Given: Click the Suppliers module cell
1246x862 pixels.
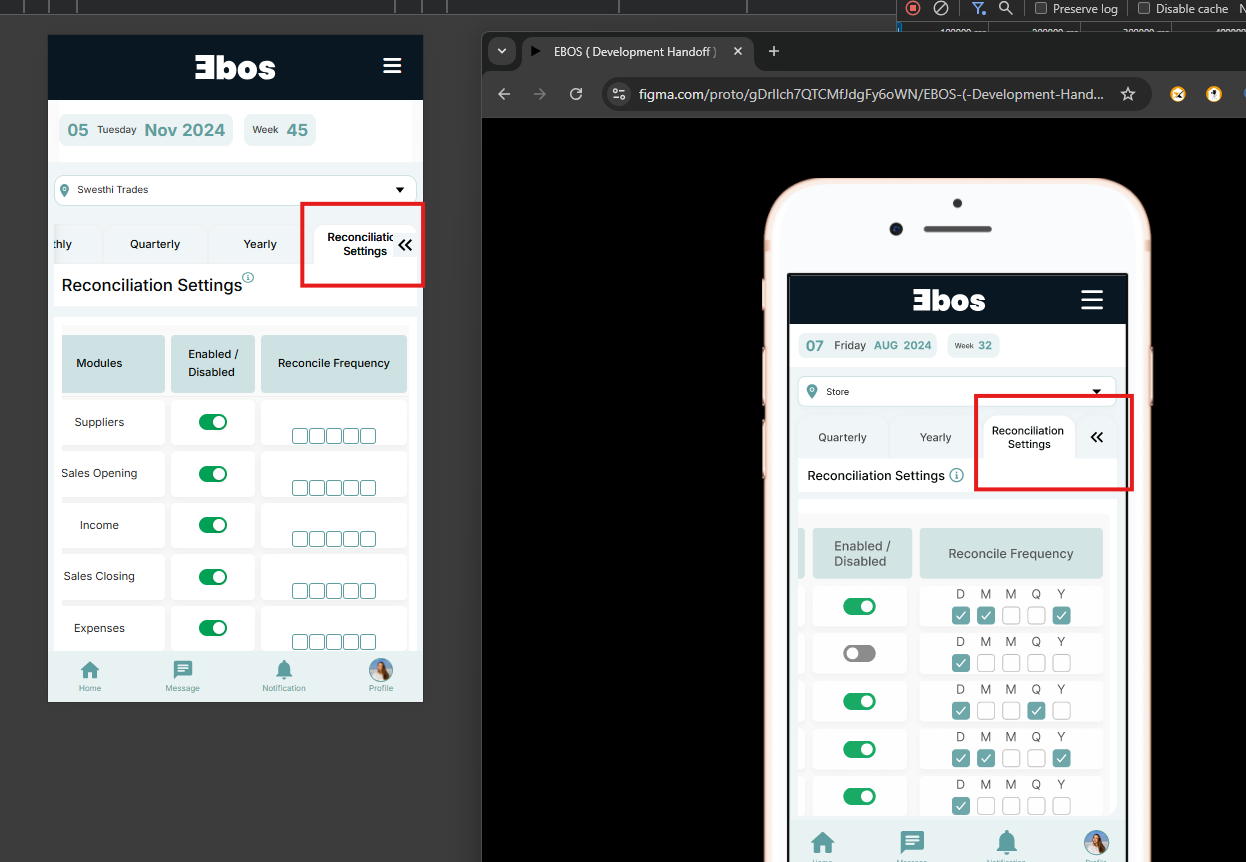Looking at the screenshot, I should coord(113,422).
